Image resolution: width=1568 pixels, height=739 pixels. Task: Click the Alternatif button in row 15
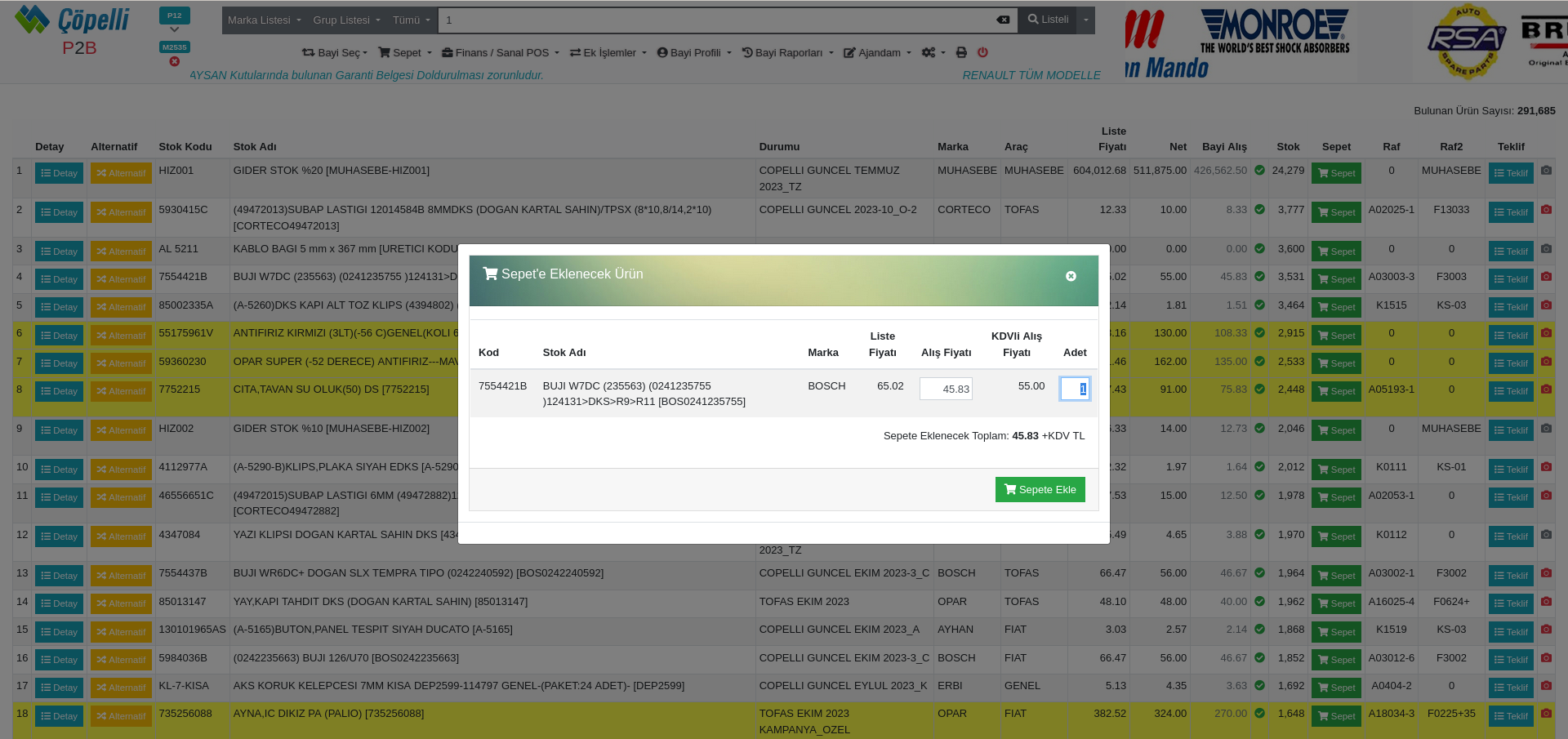tap(121, 632)
